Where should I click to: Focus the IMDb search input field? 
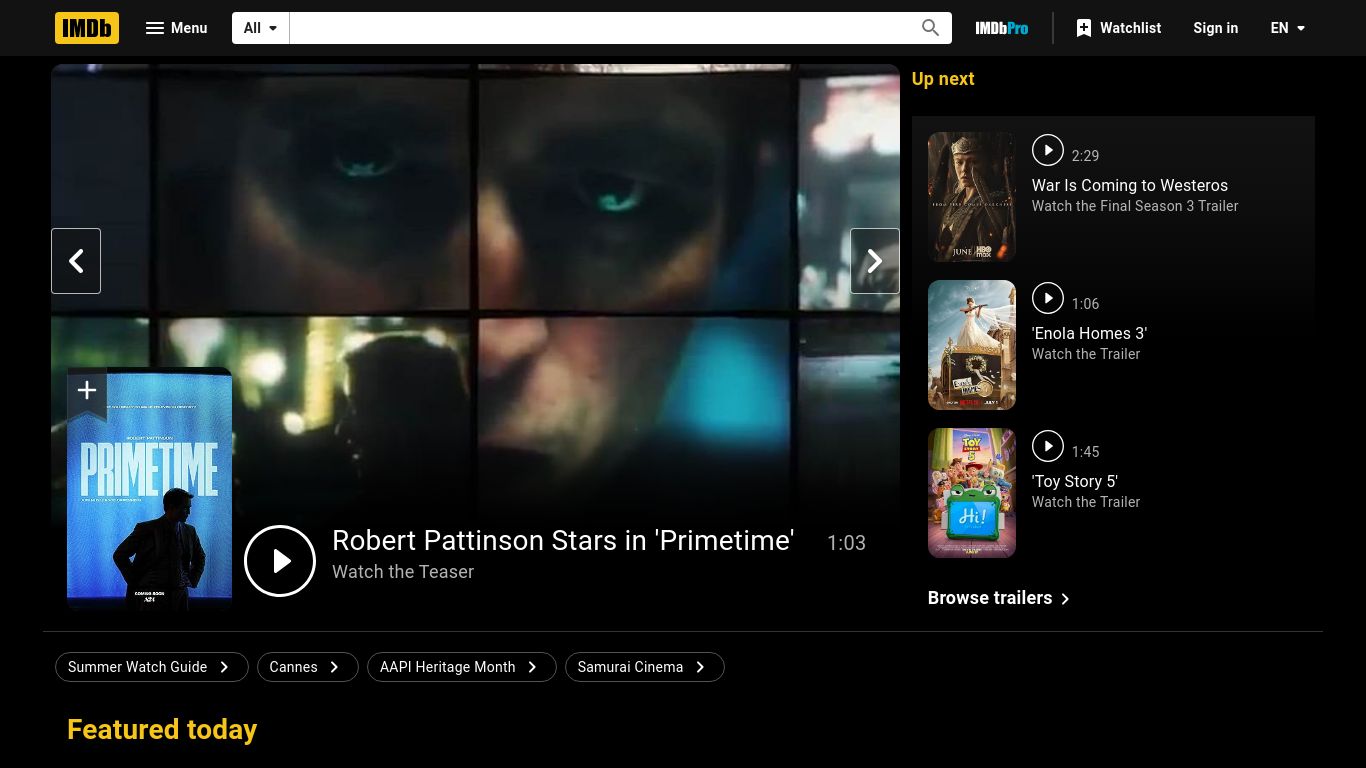[x=600, y=28]
